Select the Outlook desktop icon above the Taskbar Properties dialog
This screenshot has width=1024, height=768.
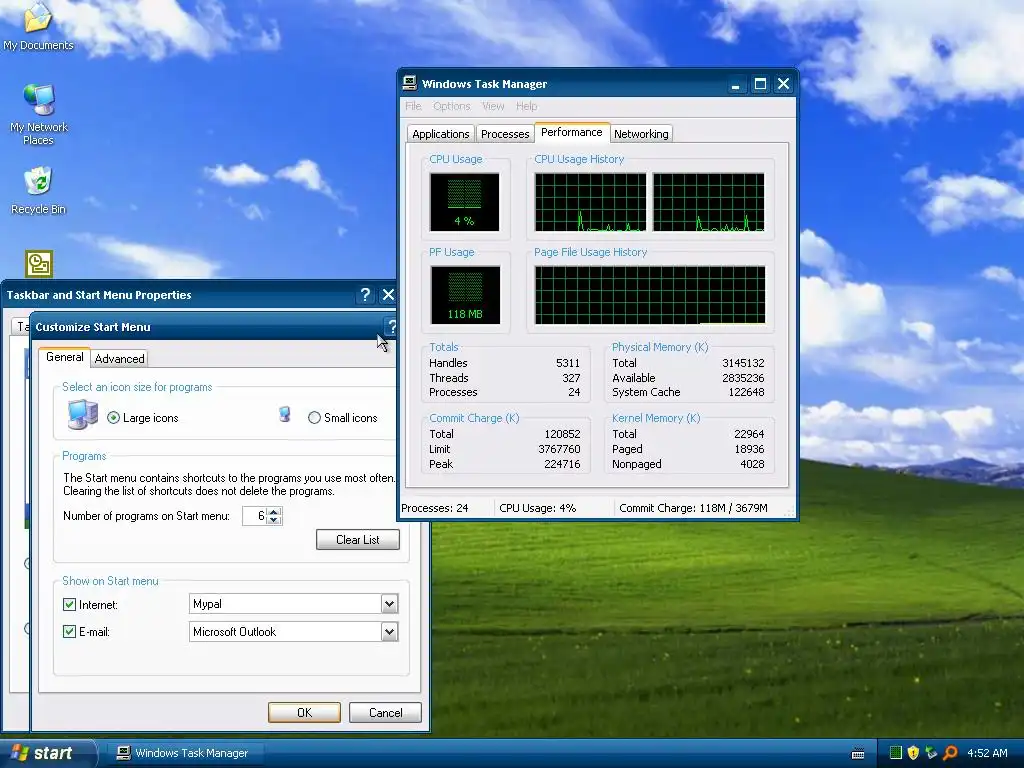39,264
